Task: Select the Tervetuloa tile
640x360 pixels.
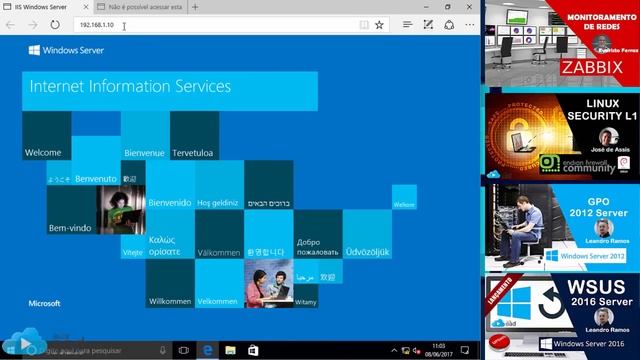Action: tap(194, 136)
